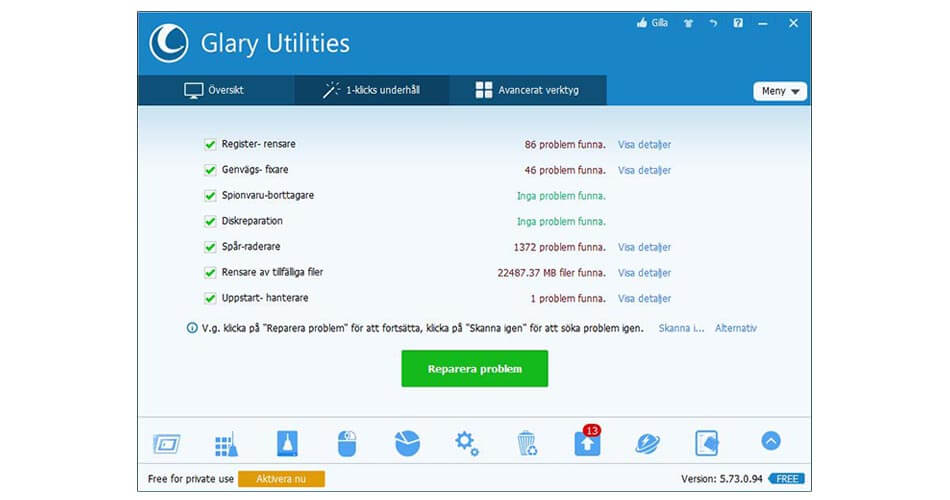Click the Alternativ link
The height and width of the screenshot is (500, 950).
coord(735,328)
